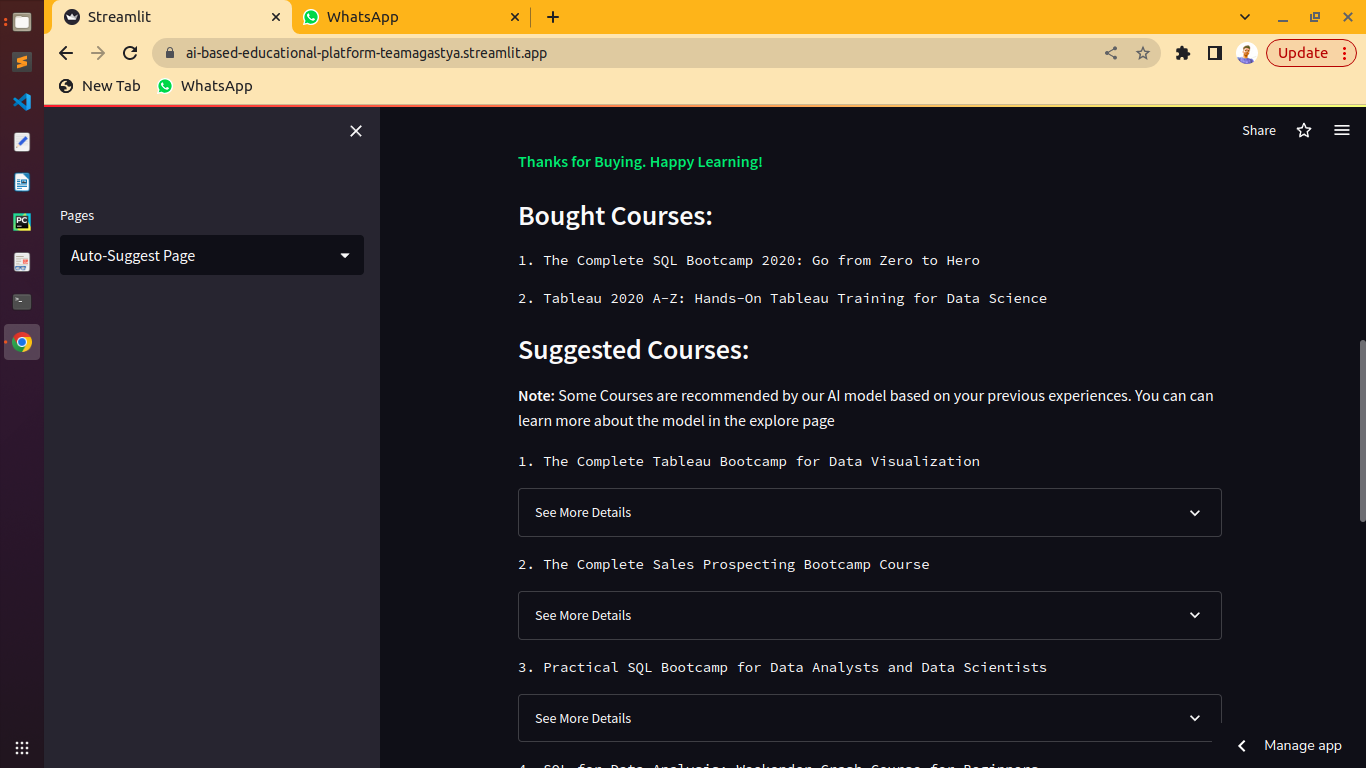
Task: Open Visual Studio Code from the dock
Action: tap(21, 101)
